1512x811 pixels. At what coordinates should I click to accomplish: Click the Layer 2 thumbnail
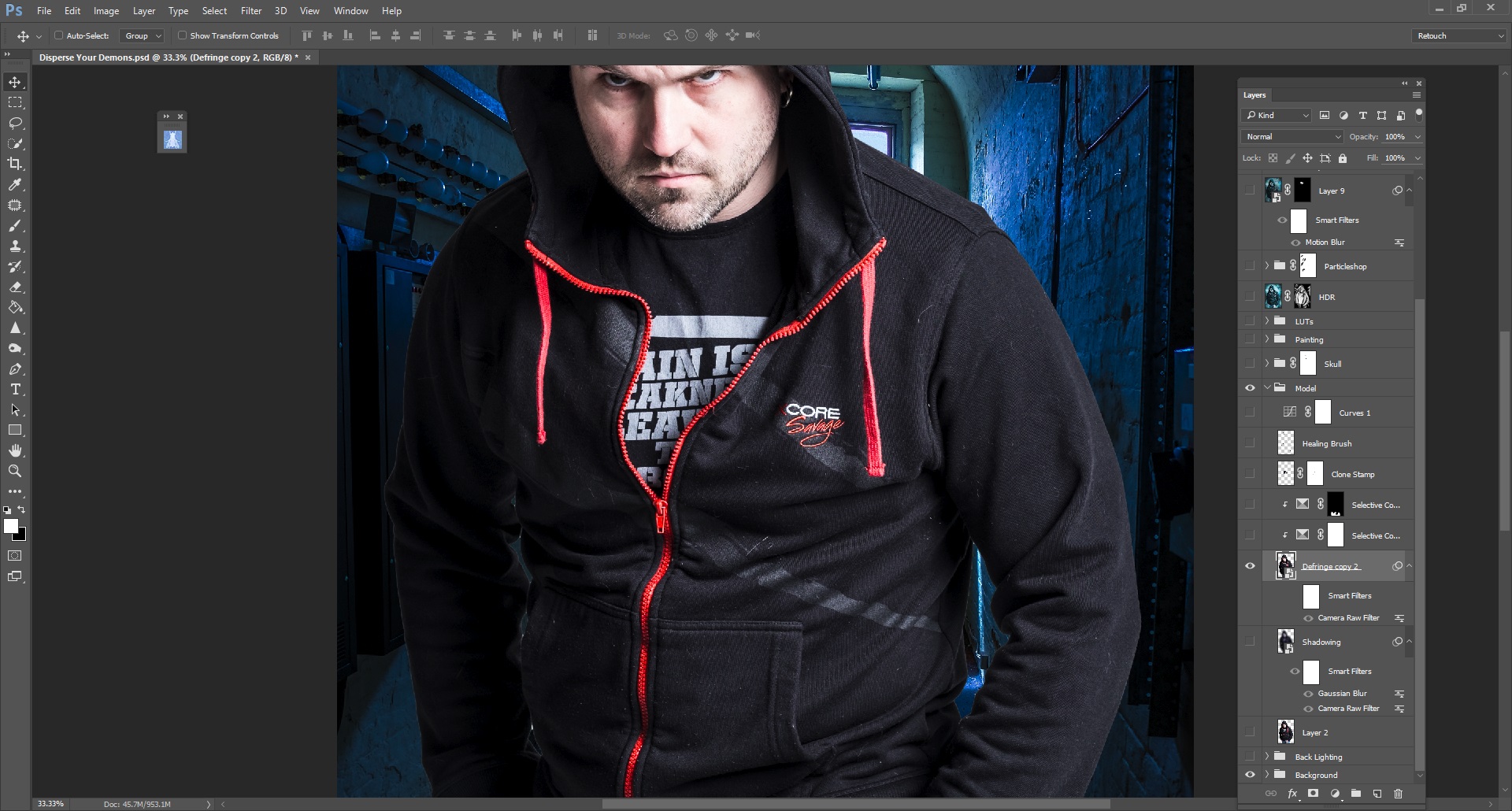point(1285,732)
